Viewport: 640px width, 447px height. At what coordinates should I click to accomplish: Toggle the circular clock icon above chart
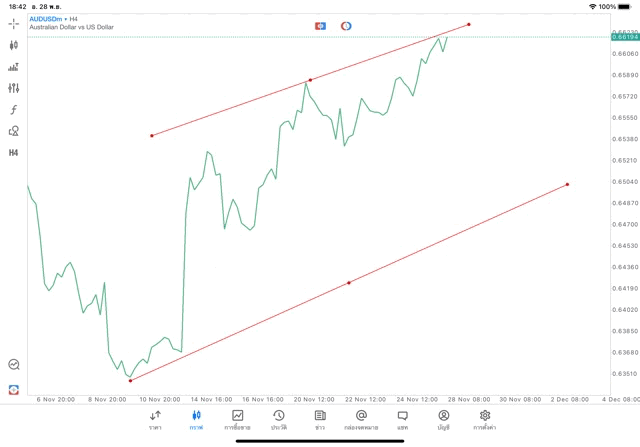346,25
